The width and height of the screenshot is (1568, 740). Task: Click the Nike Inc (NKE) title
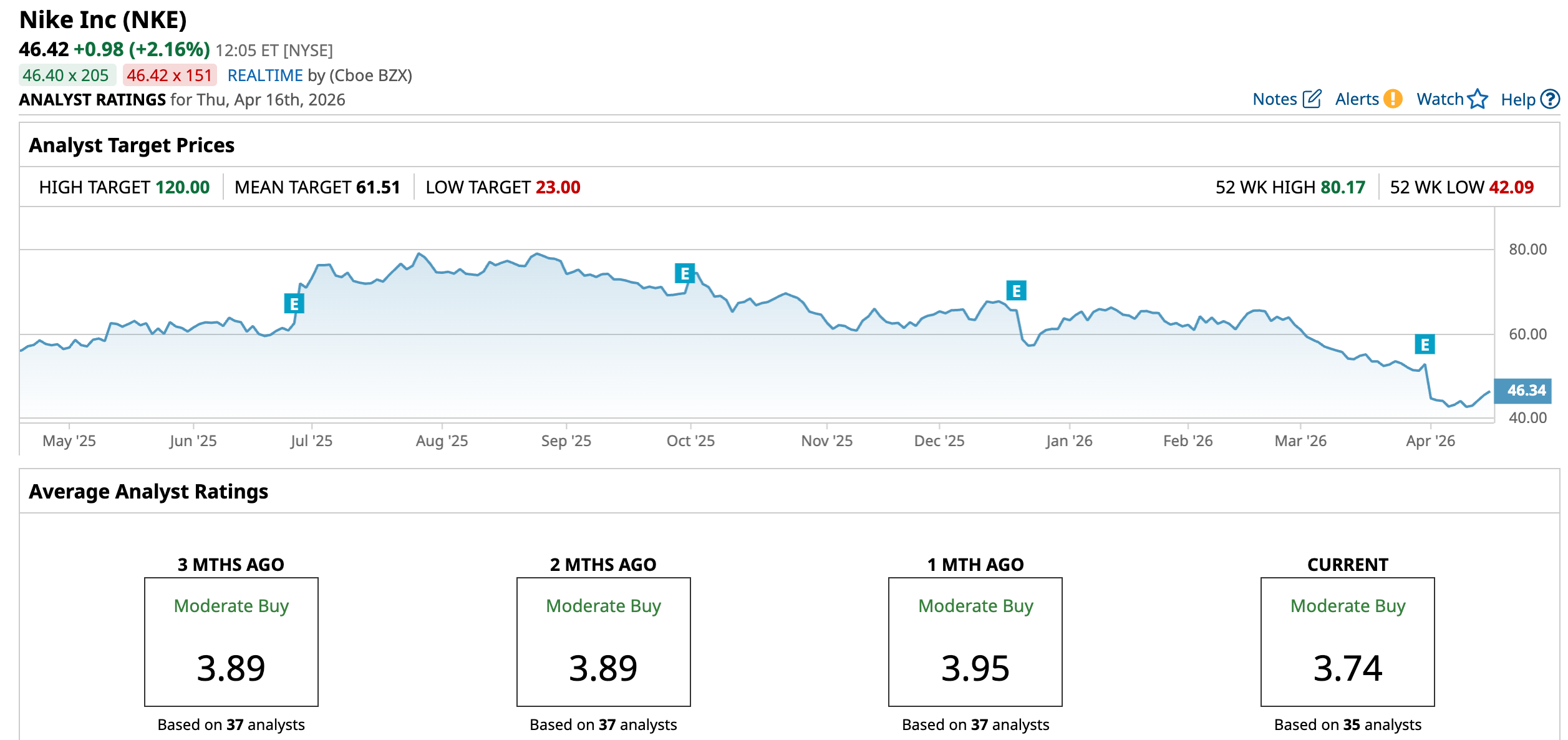click(103, 20)
